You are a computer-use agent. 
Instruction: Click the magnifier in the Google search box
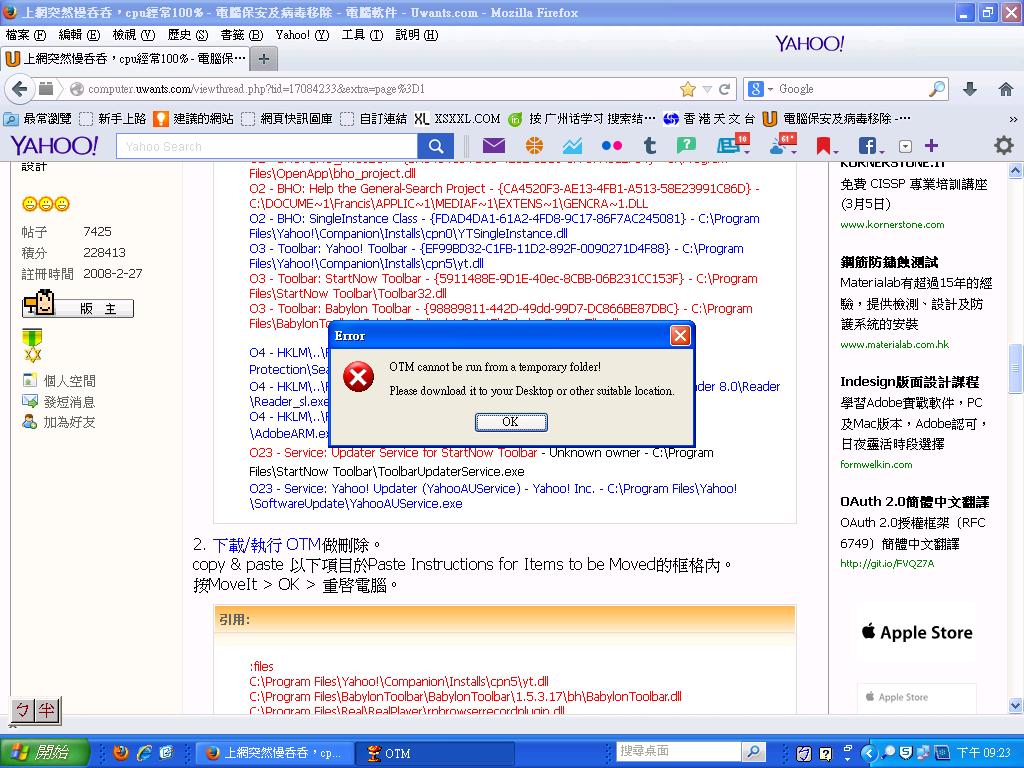coord(937,89)
